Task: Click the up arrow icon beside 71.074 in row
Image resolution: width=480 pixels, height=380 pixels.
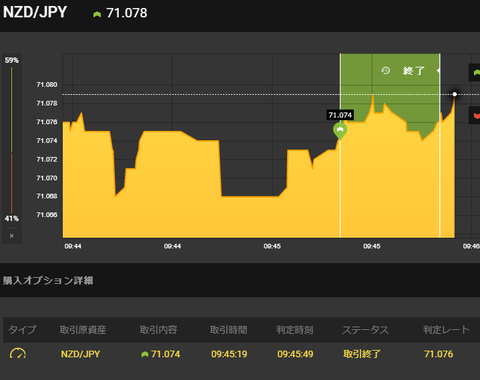Action: tap(145, 354)
